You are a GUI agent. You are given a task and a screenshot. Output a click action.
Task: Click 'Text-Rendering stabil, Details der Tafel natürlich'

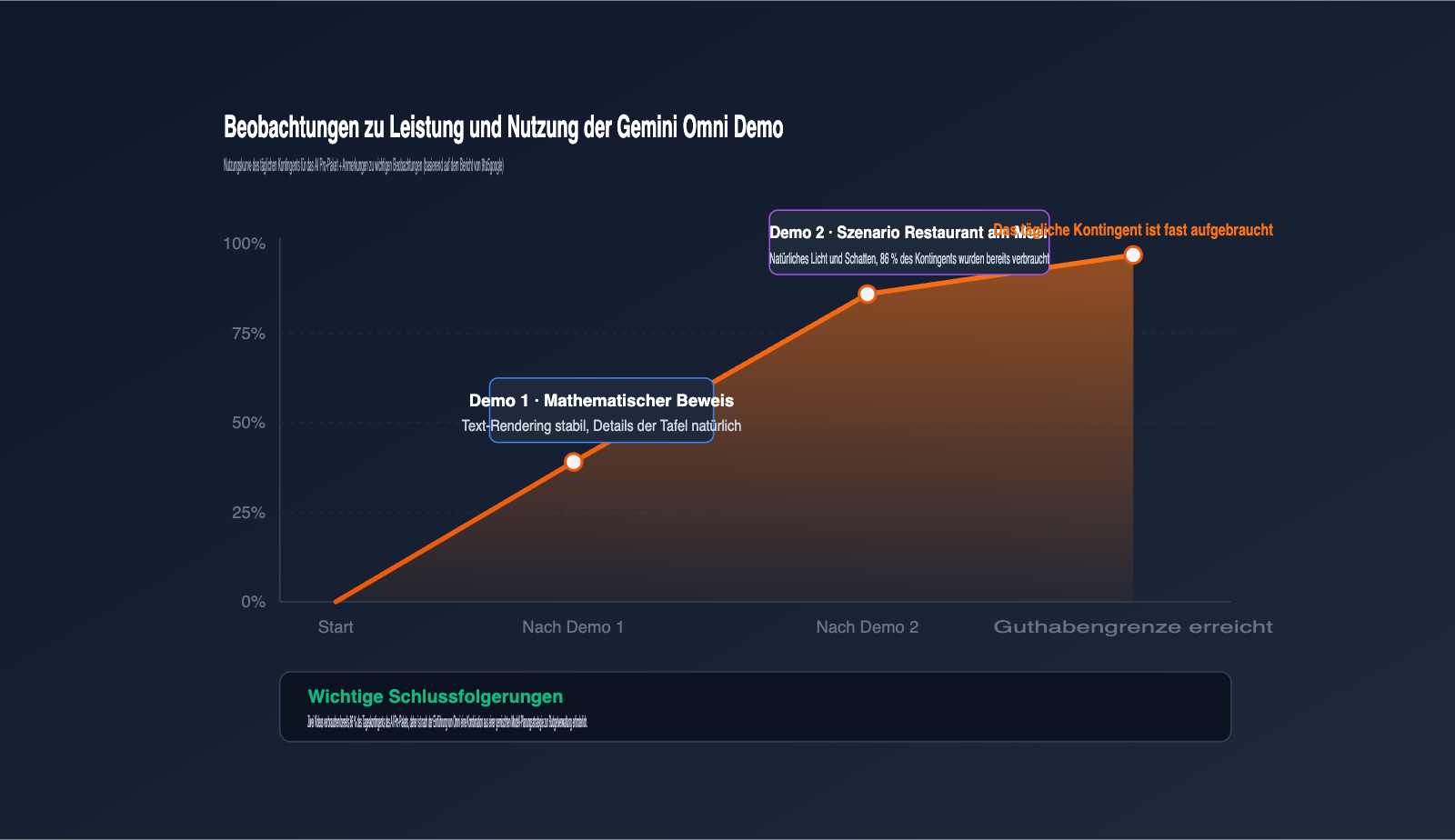coord(601,426)
